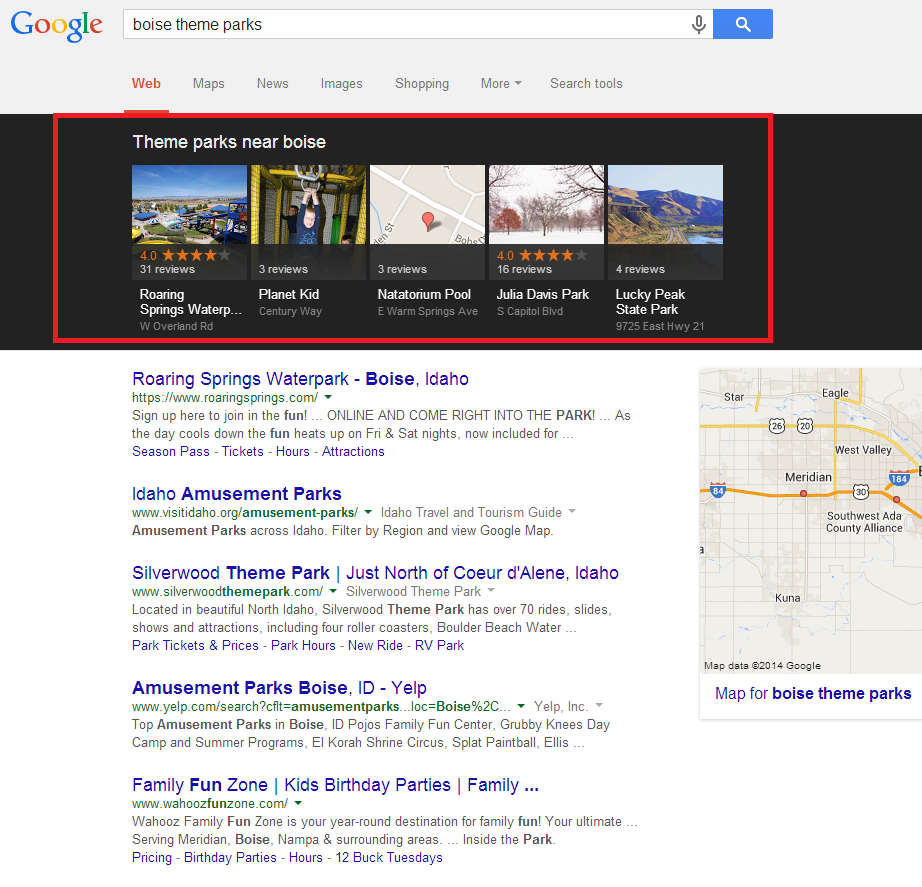Open the Tickets sitelink
The image size is (922, 887).
tap(242, 452)
